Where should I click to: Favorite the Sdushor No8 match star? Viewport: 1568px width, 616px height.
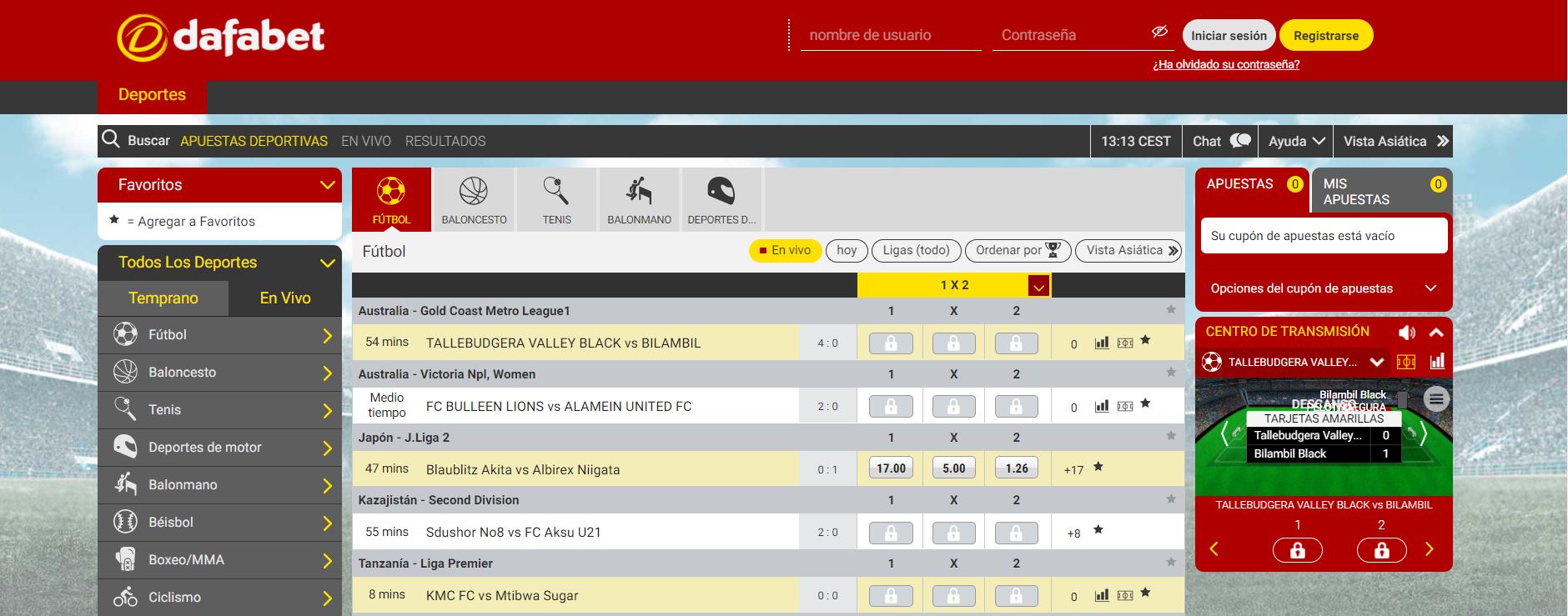point(1098,529)
